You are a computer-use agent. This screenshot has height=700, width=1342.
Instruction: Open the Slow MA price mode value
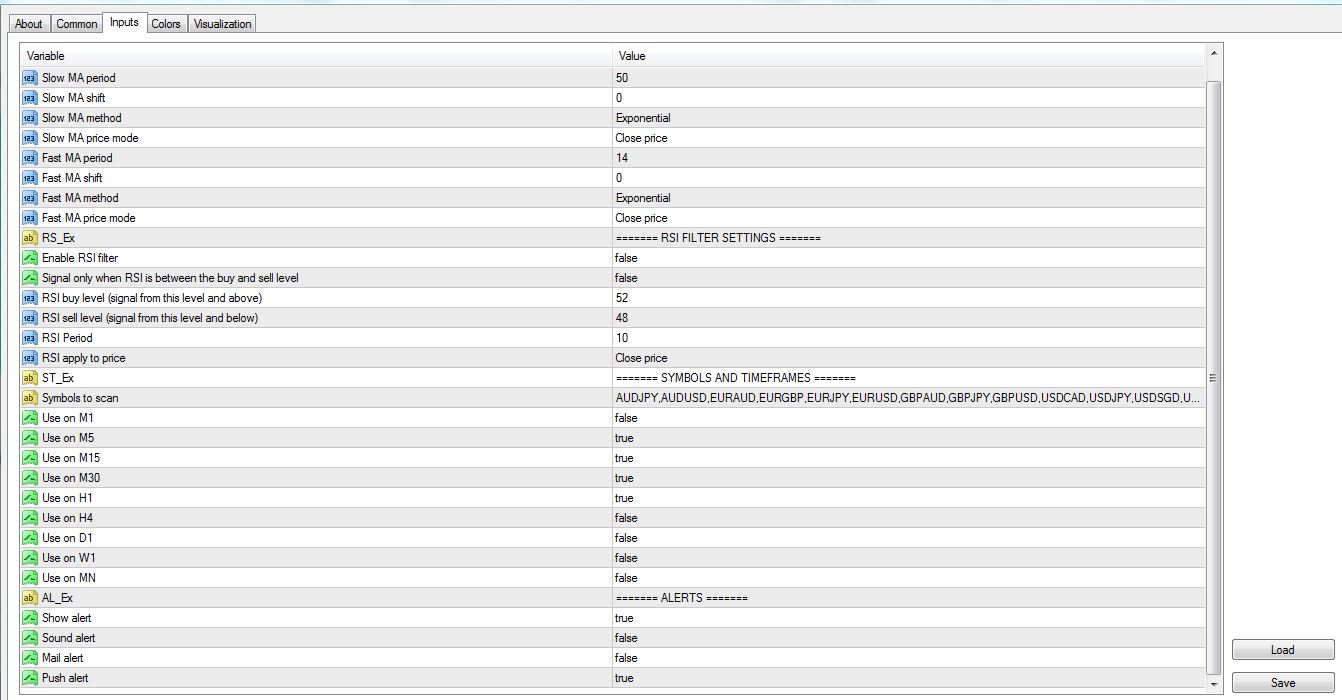pyautogui.click(x=909, y=138)
